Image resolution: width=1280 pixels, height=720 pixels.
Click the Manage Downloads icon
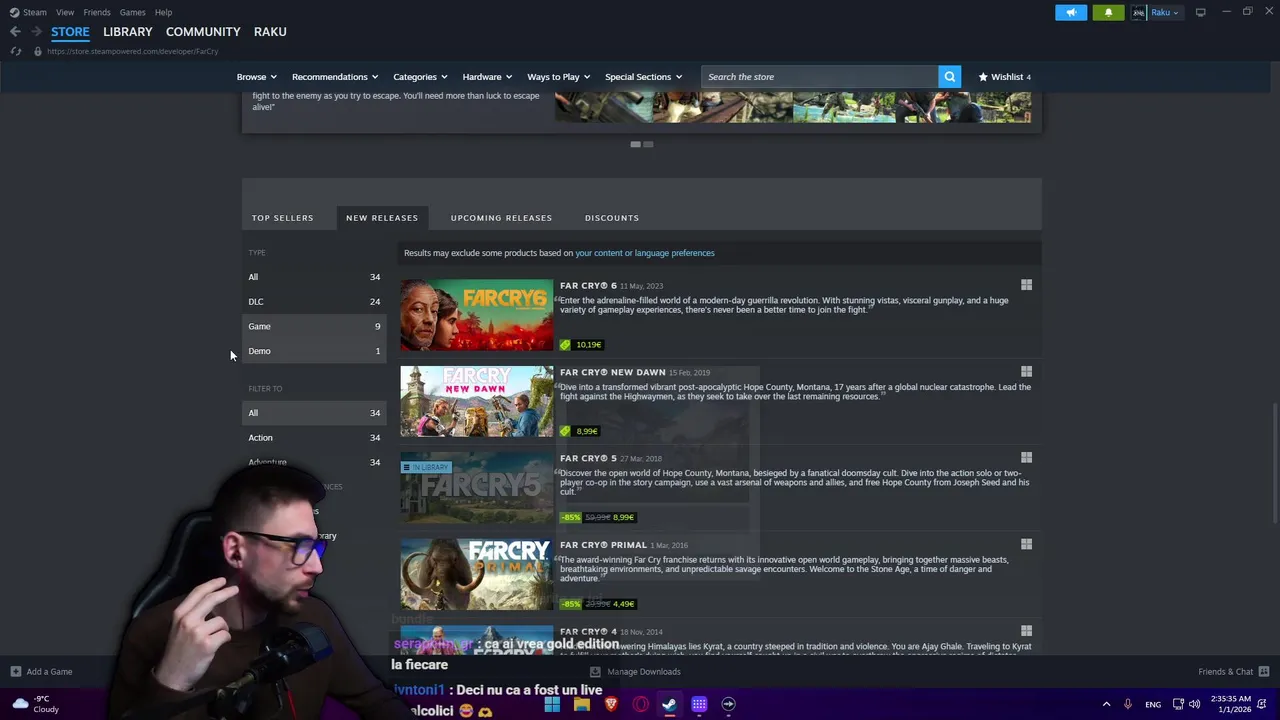(x=595, y=672)
